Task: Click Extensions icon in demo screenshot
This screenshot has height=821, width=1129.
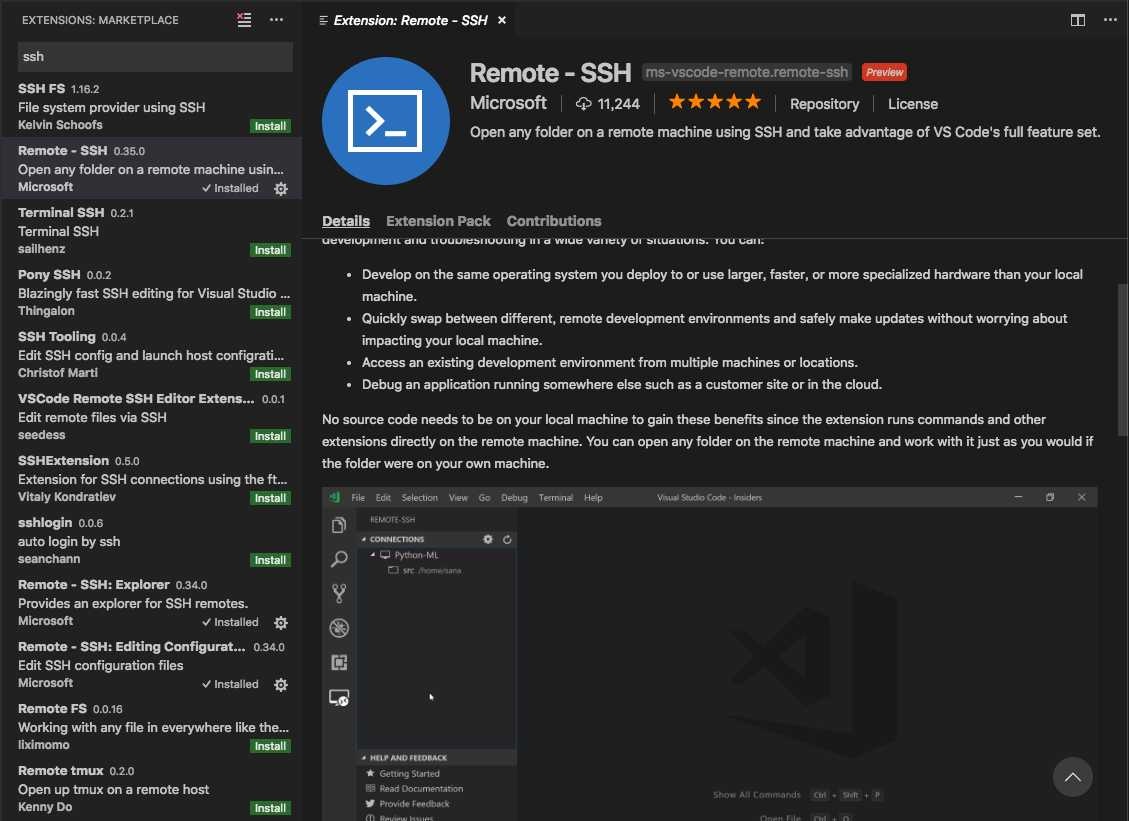Action: (339, 663)
